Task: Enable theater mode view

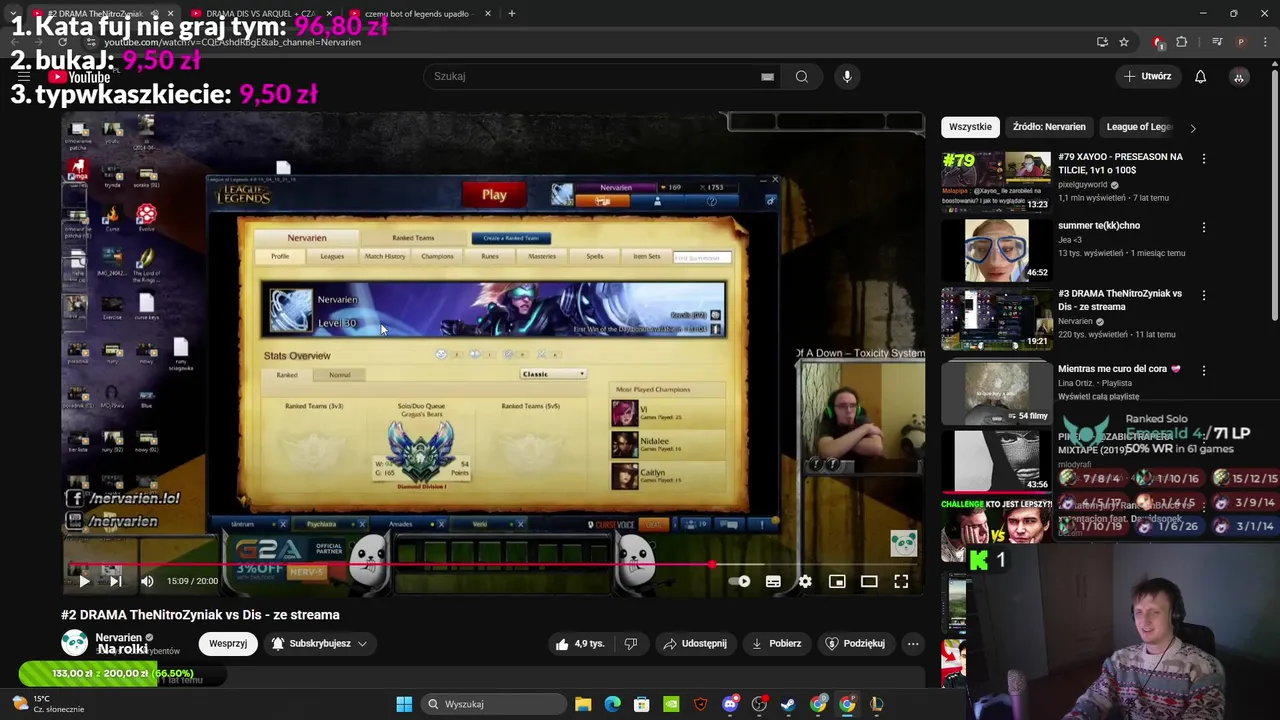Action: coord(869,581)
